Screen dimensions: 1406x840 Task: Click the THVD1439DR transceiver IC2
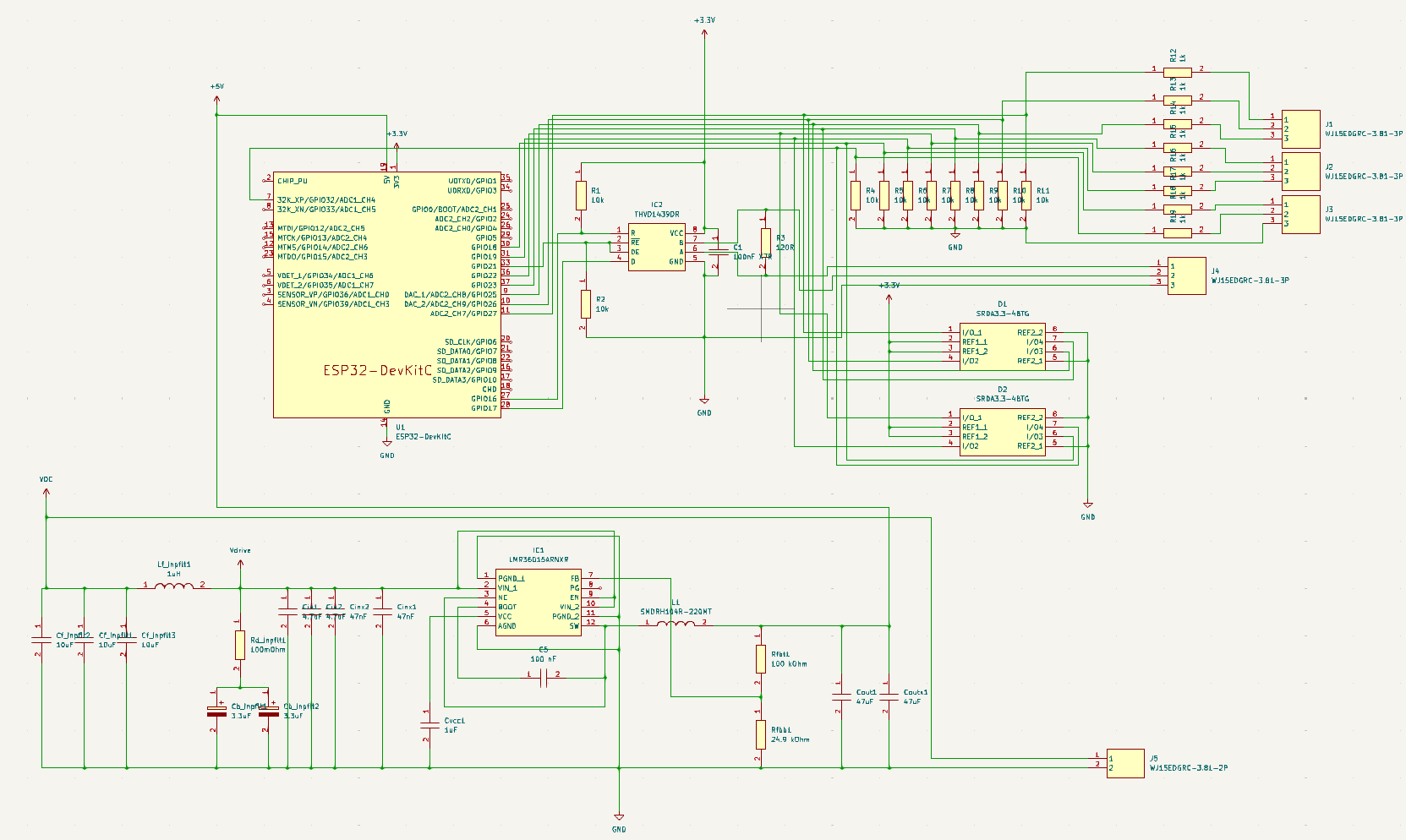pyautogui.click(x=656, y=247)
